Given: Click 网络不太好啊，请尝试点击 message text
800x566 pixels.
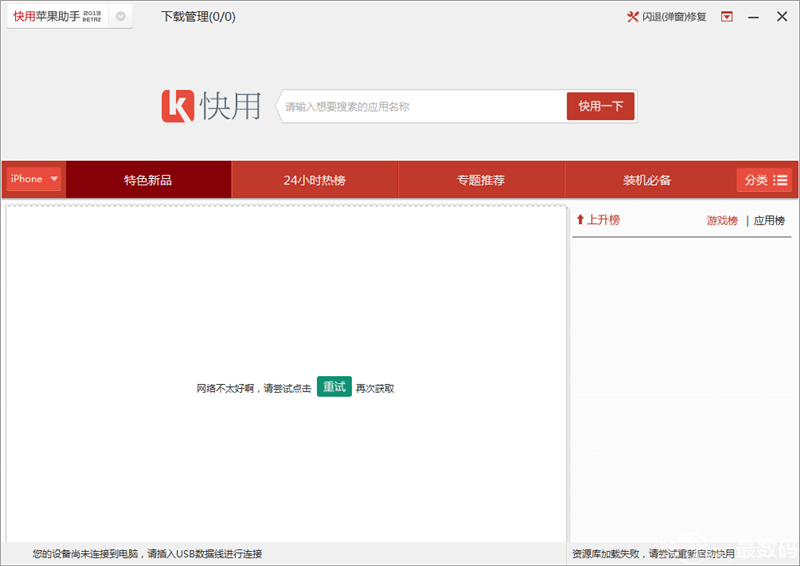Looking at the screenshot, I should pos(254,388).
